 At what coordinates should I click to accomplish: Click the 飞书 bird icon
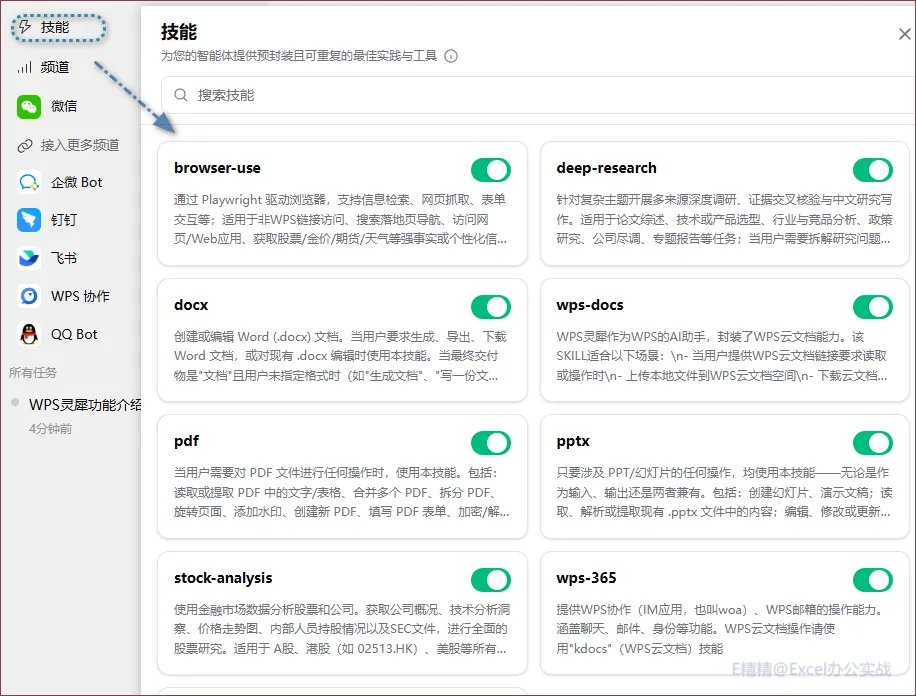point(29,258)
